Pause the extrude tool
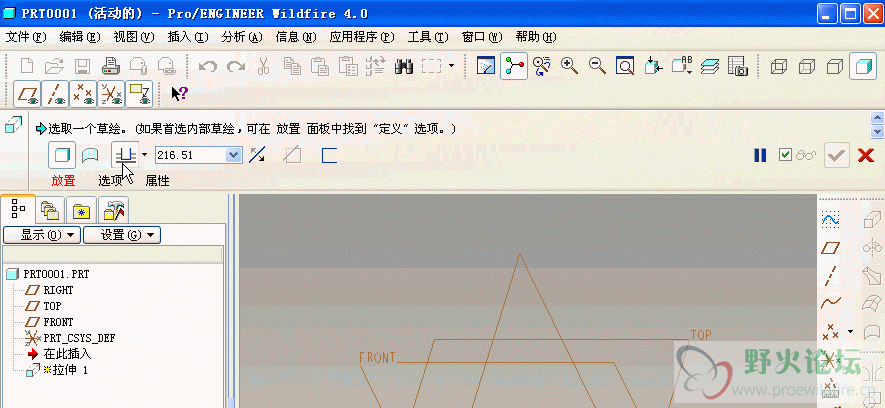 click(x=760, y=155)
